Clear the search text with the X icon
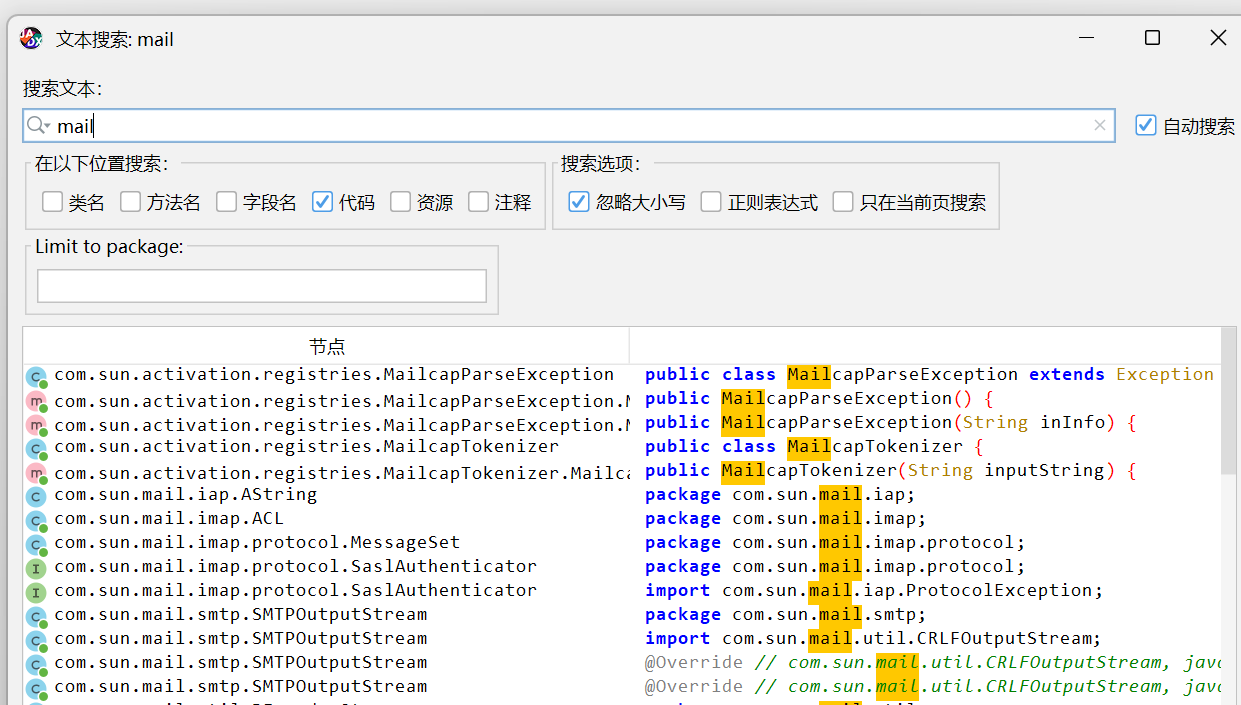 pyautogui.click(x=1100, y=125)
